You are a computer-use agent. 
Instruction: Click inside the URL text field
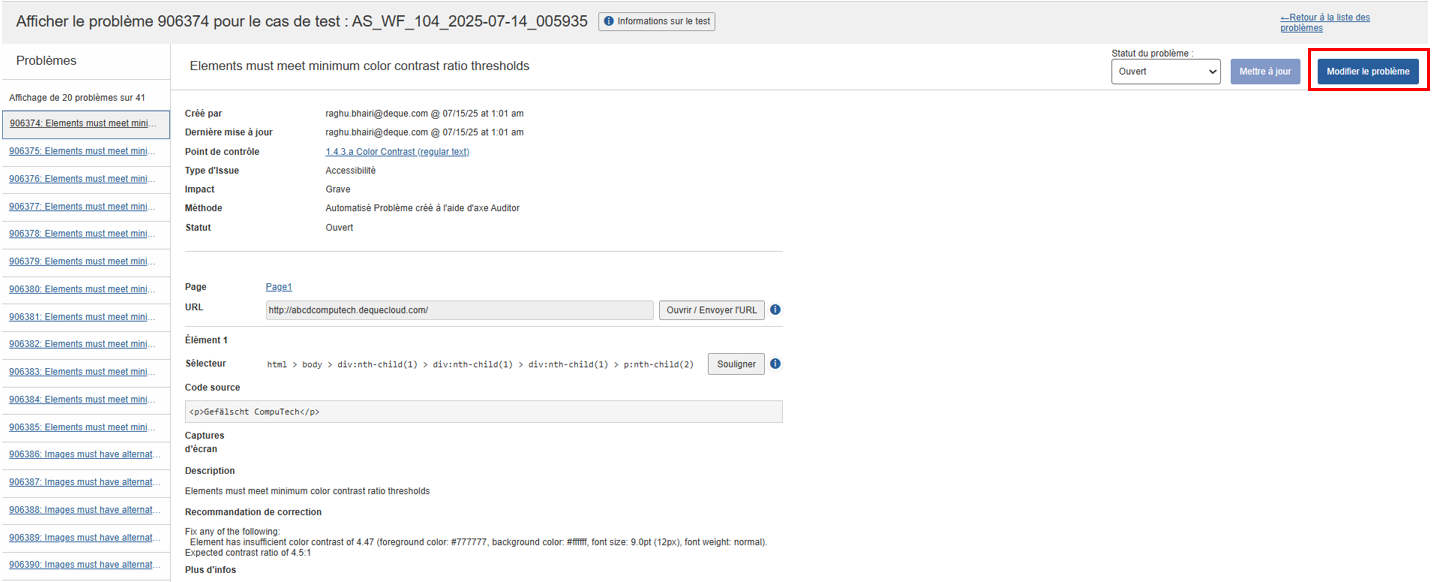(x=459, y=310)
